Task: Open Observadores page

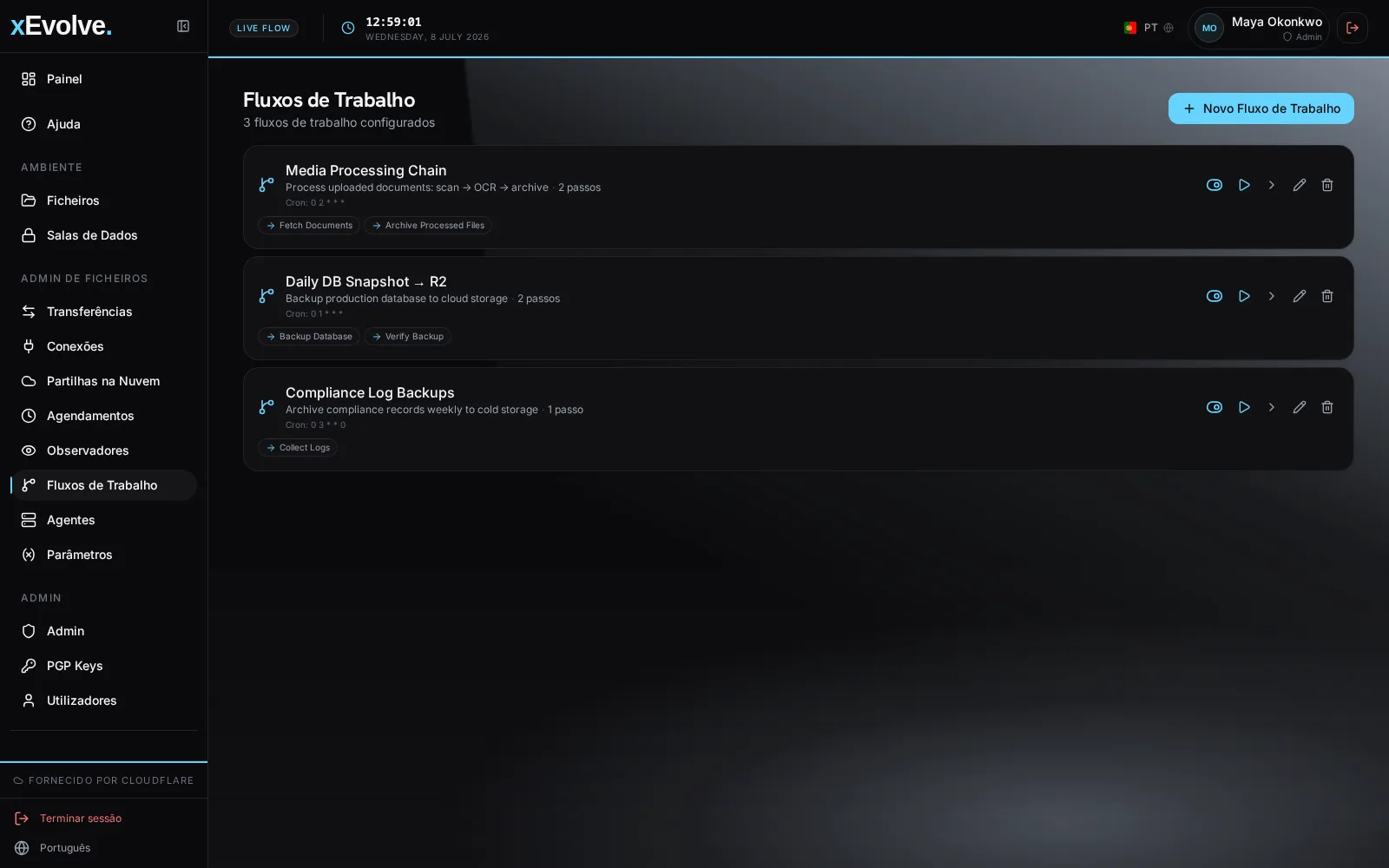Action: pos(103,450)
